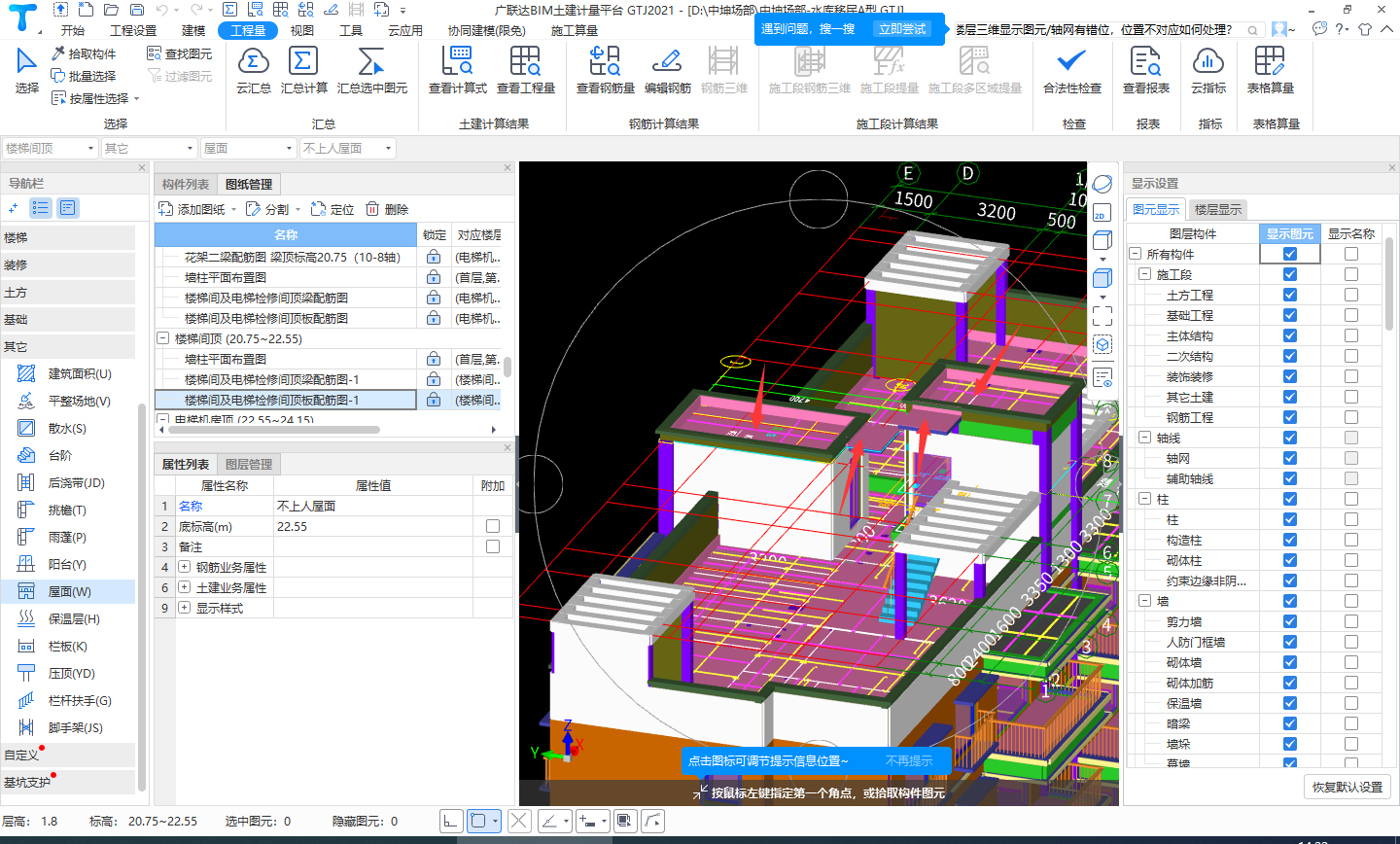Click the open folder icon in quick access toolbar
1400x844 pixels.
(111, 10)
